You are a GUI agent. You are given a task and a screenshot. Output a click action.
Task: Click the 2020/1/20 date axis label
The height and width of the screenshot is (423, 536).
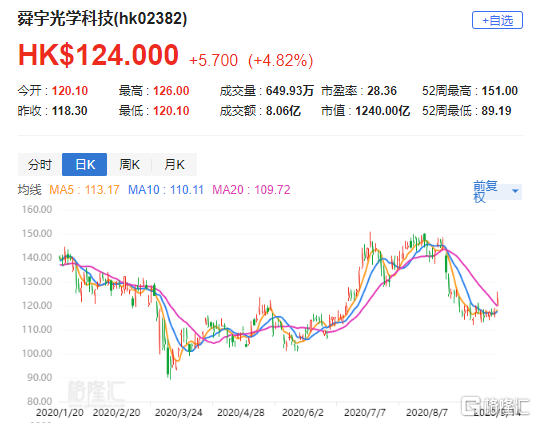tap(60, 413)
